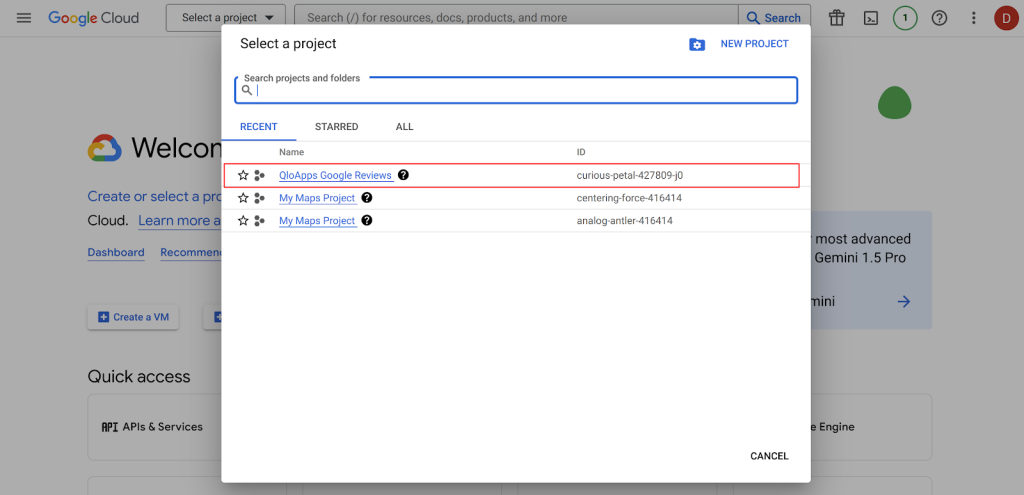Click the New Project button
The height and width of the screenshot is (495, 1024).
pyautogui.click(x=754, y=44)
